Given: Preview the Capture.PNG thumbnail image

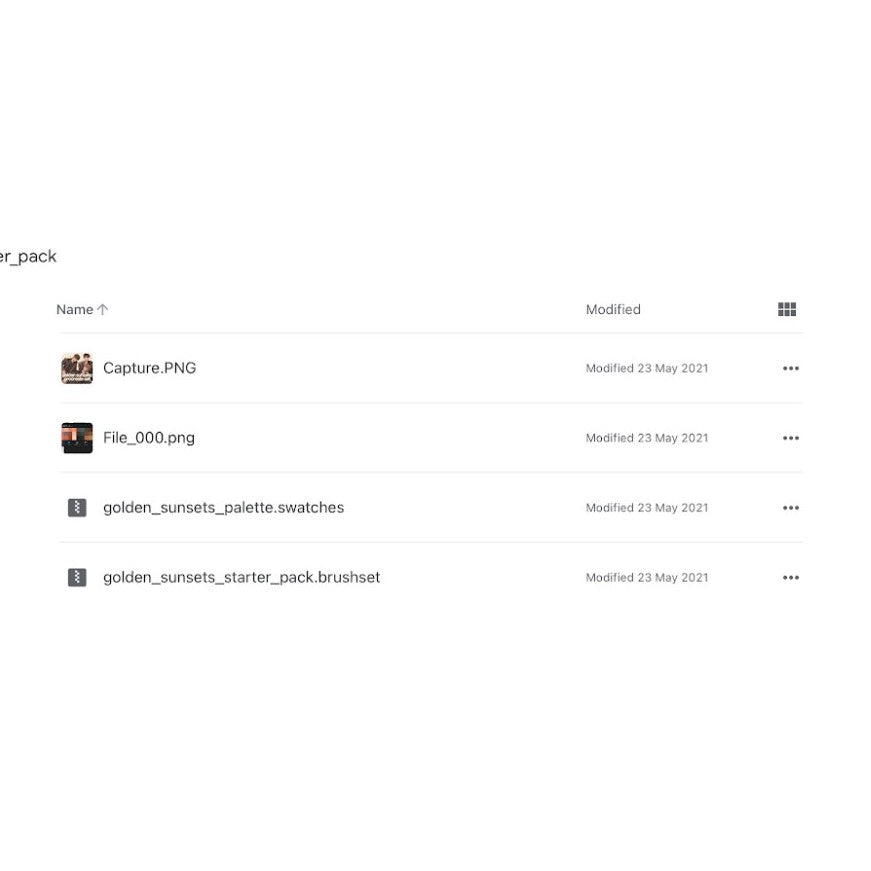Looking at the screenshot, I should click(x=77, y=368).
